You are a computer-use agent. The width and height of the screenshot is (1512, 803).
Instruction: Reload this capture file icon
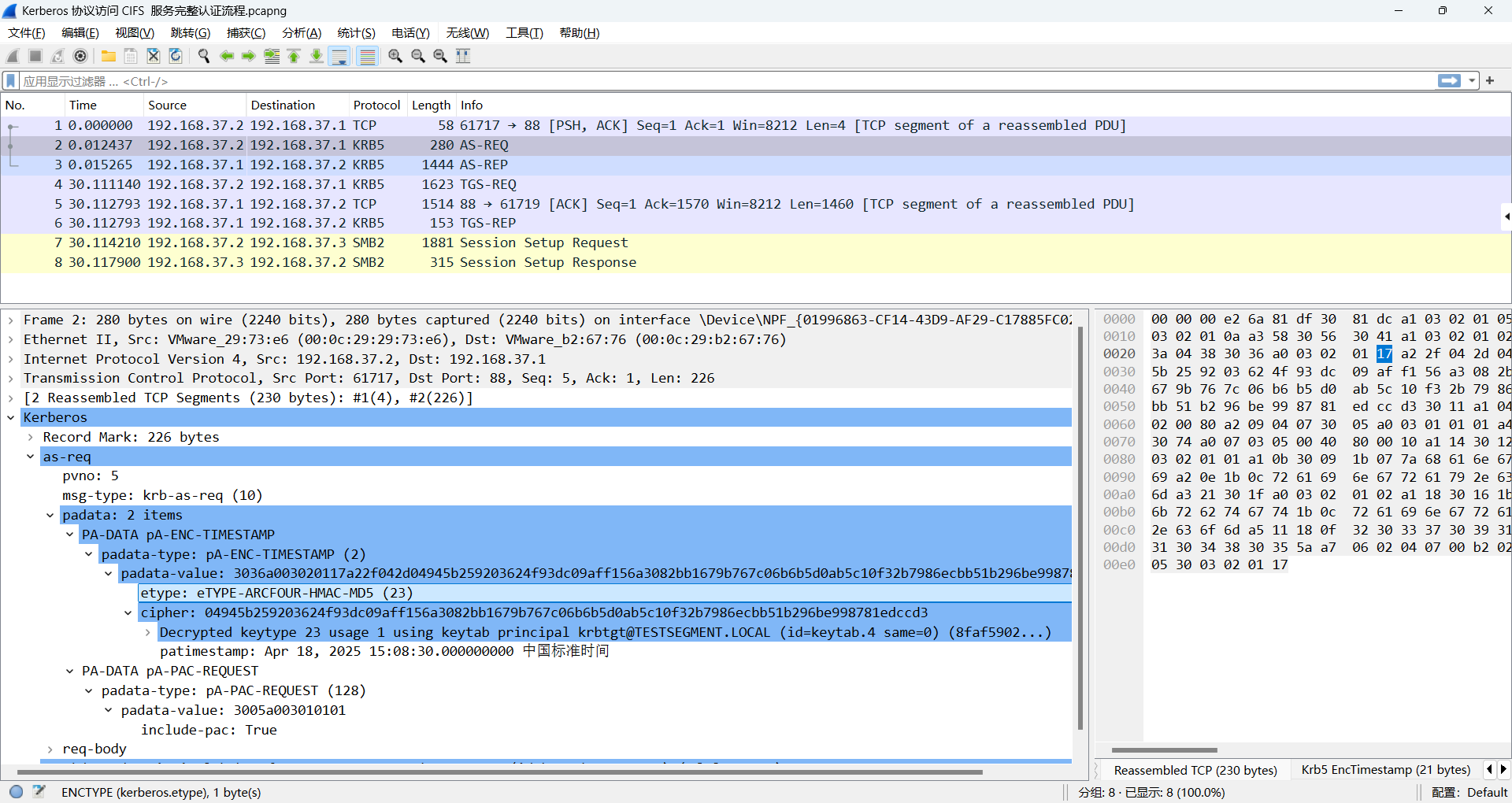[176, 56]
